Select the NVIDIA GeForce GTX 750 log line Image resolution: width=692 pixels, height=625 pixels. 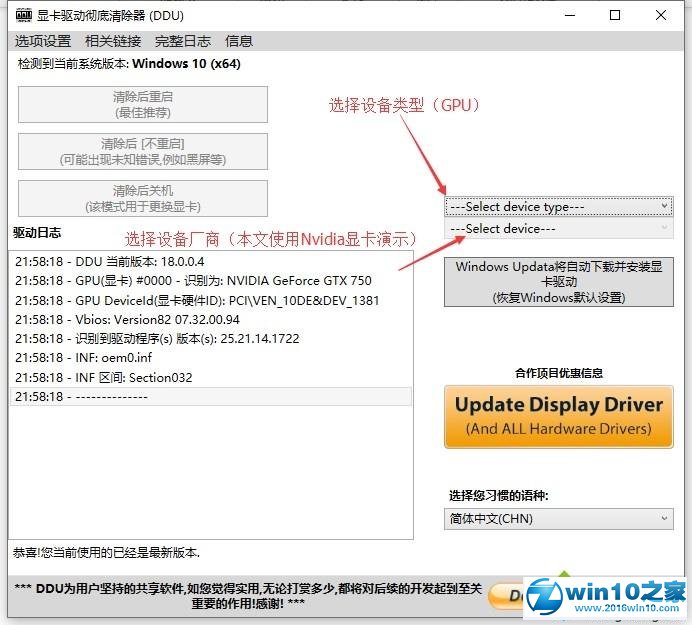(x=193, y=281)
